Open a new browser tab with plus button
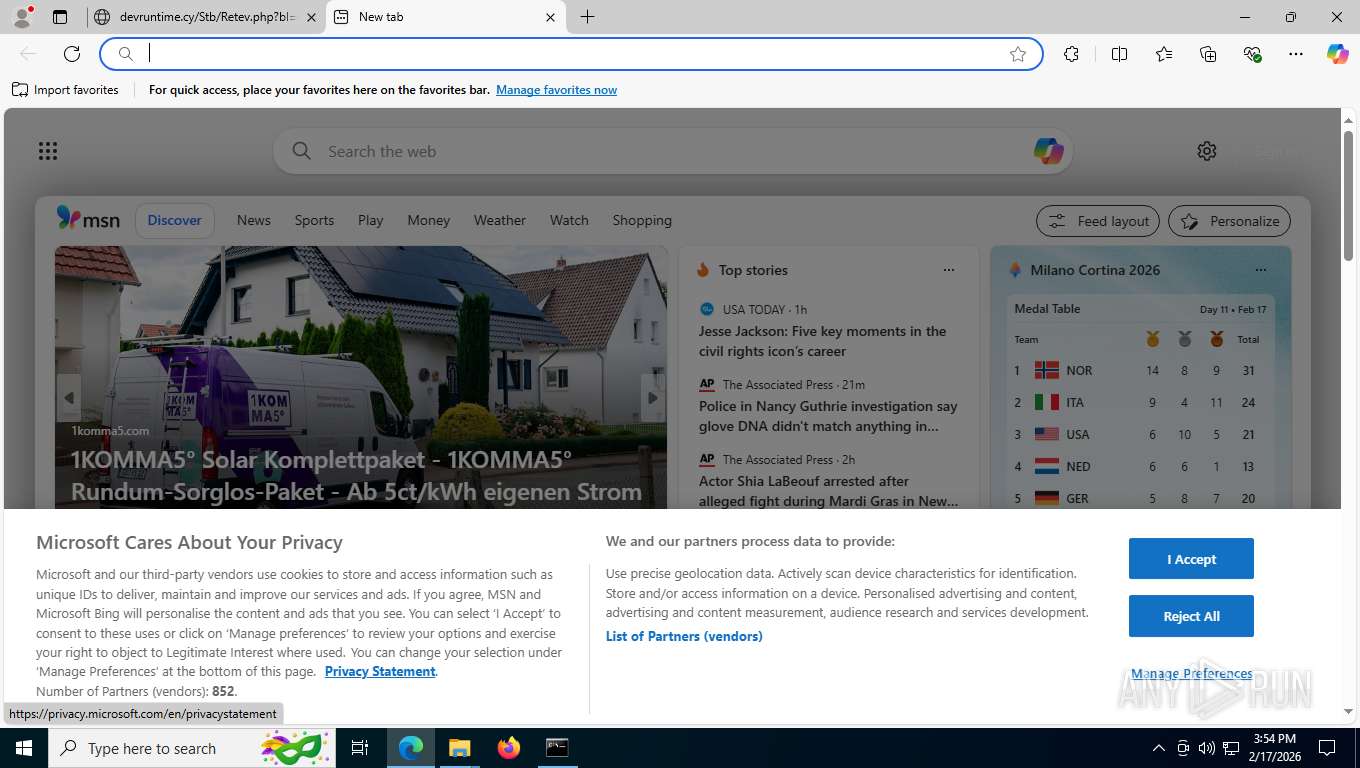1360x768 pixels. [587, 17]
